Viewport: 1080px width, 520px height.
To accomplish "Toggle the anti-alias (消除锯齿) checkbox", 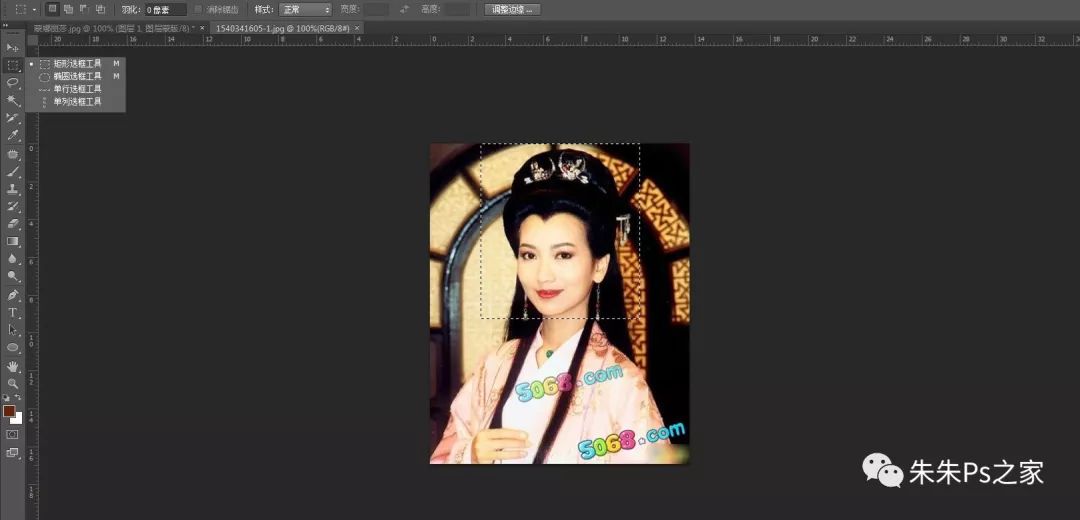I will [199, 10].
